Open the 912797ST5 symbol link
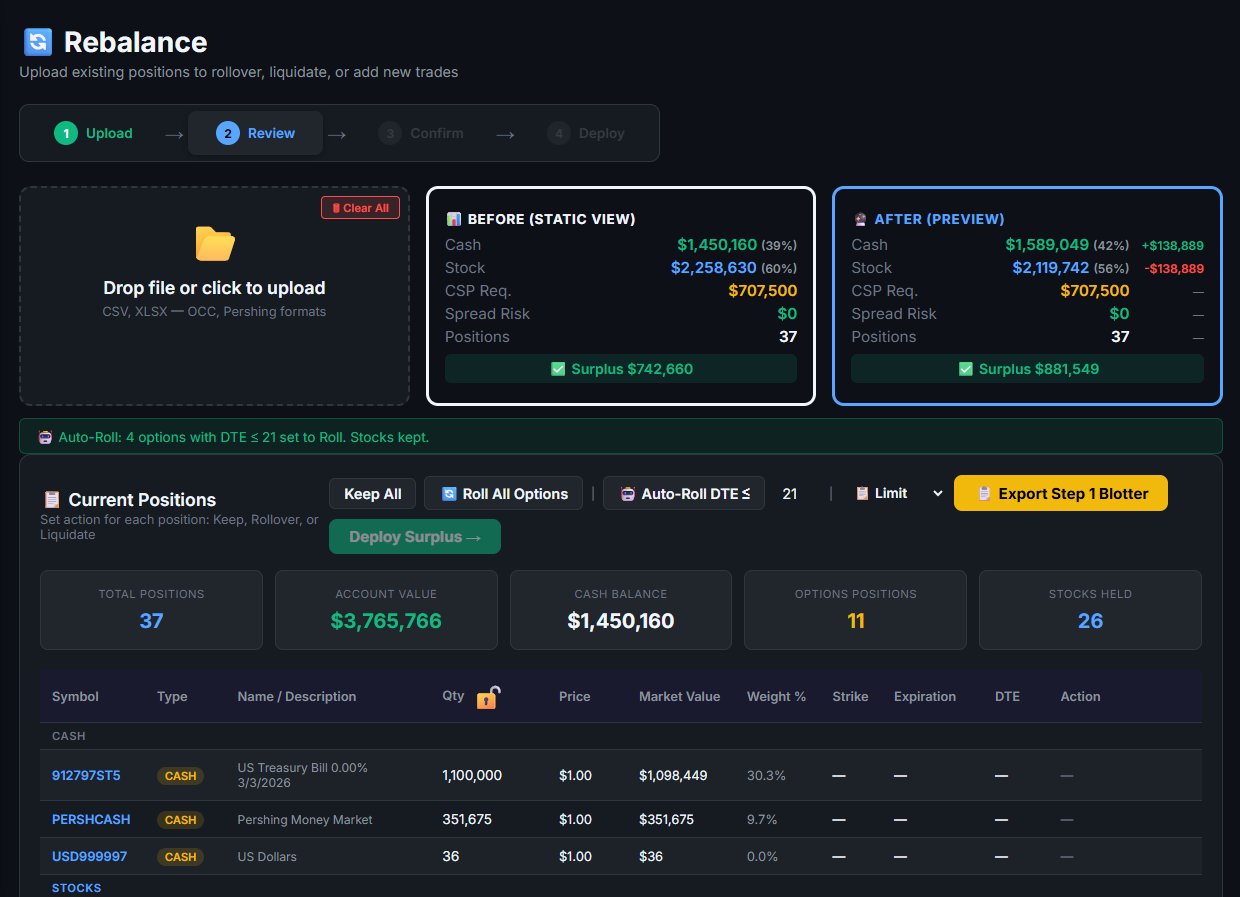 pos(86,775)
